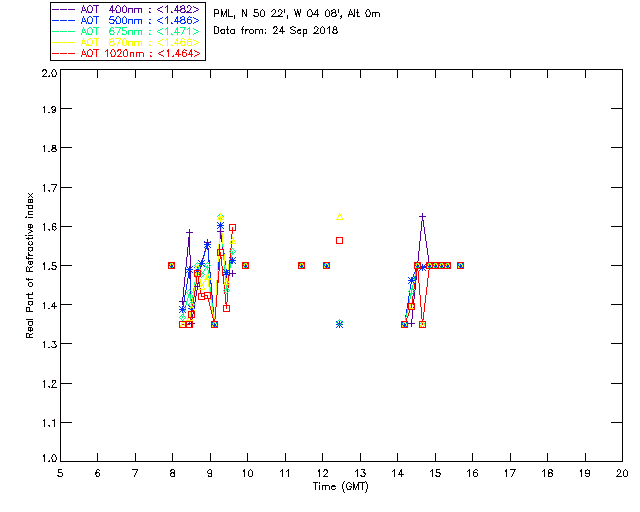Click the x-axis tick label 16
The width and height of the screenshot is (640, 512).
[472, 473]
